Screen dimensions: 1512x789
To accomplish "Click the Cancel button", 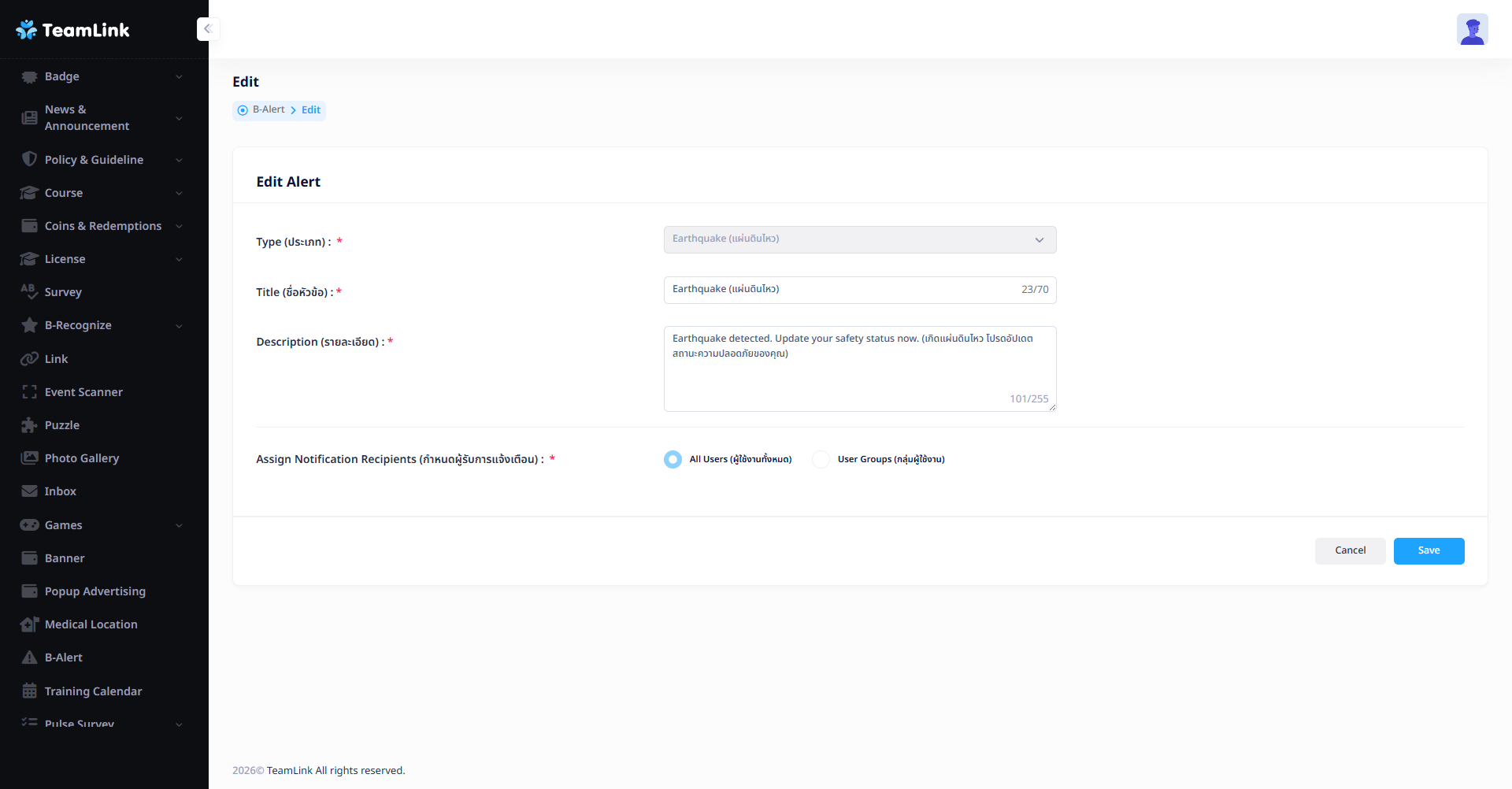I will [x=1350, y=550].
